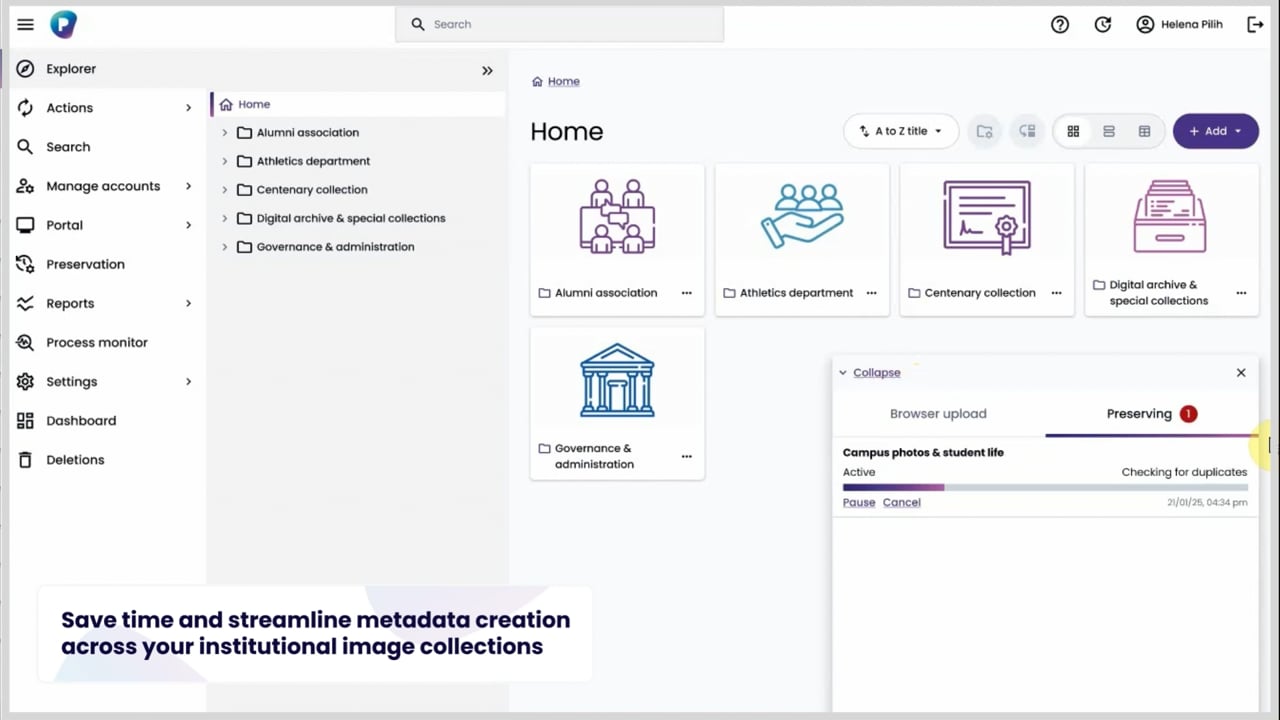
Task: Open the help question mark icon
Action: point(1060,24)
